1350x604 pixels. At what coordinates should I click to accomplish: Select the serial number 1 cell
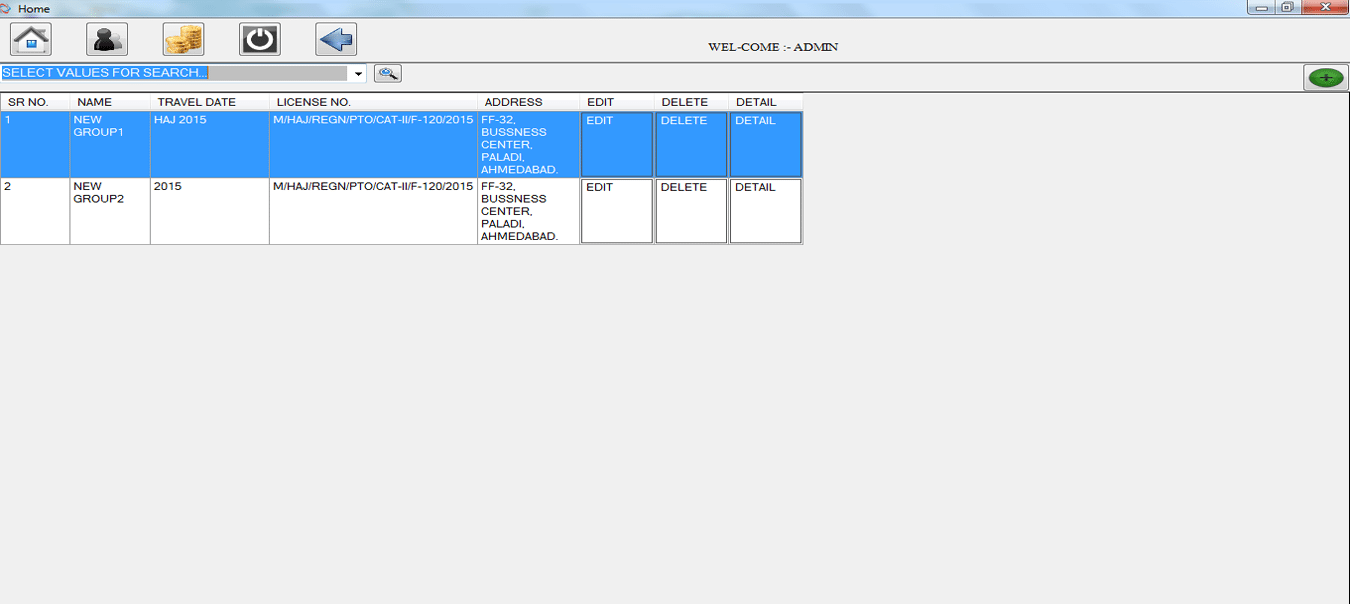point(35,144)
